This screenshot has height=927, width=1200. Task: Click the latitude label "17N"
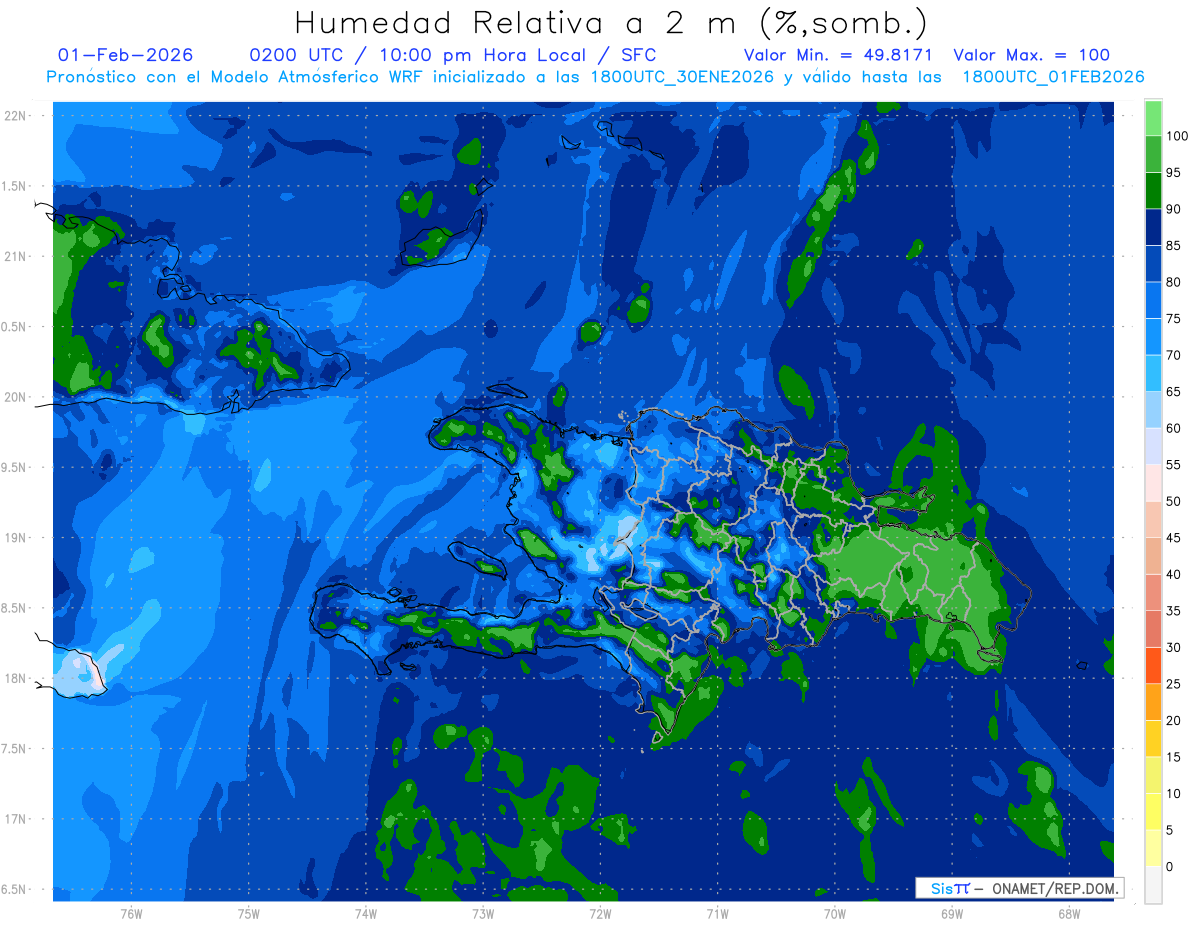(x=15, y=818)
